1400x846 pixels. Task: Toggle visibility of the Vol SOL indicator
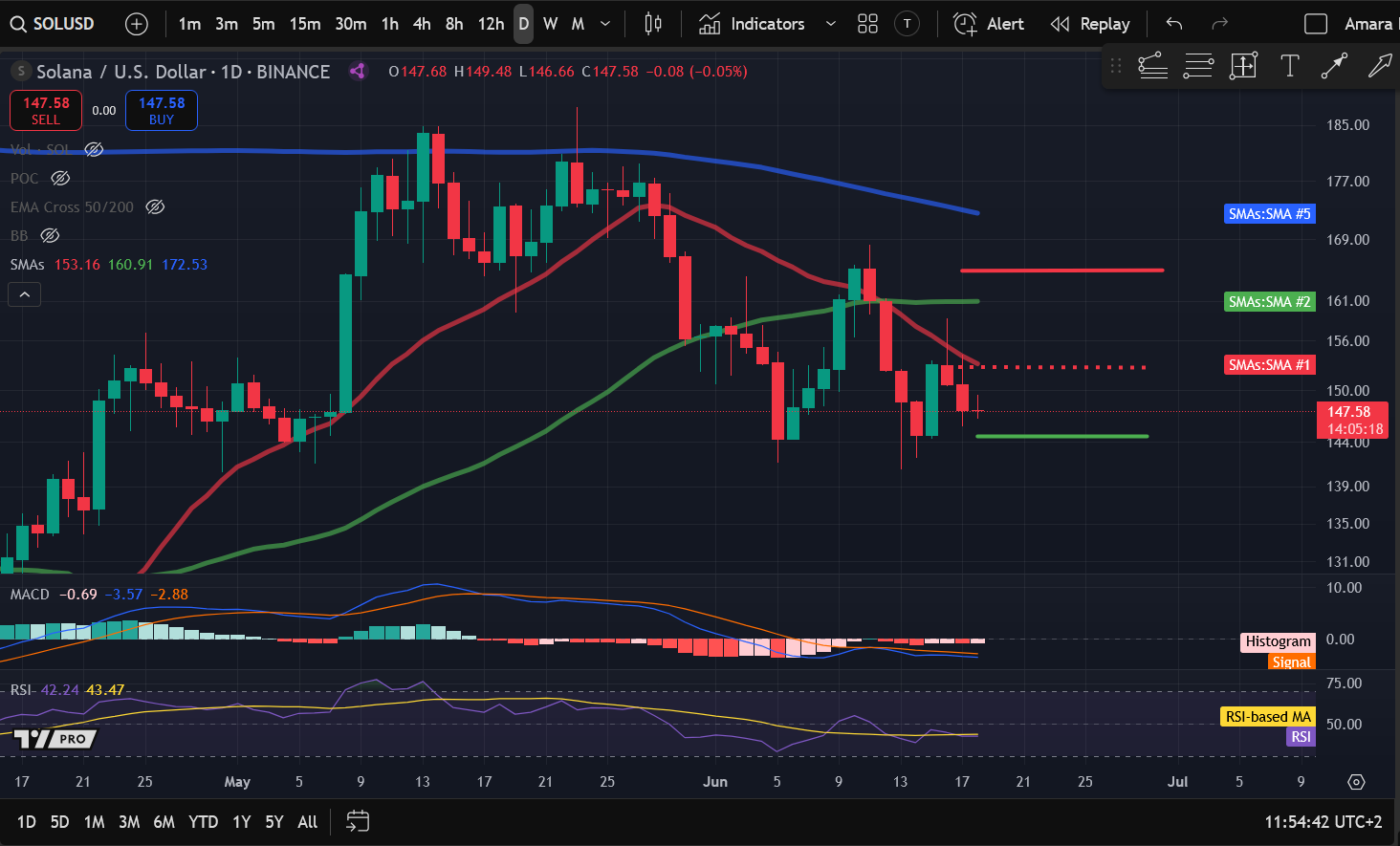(94, 149)
